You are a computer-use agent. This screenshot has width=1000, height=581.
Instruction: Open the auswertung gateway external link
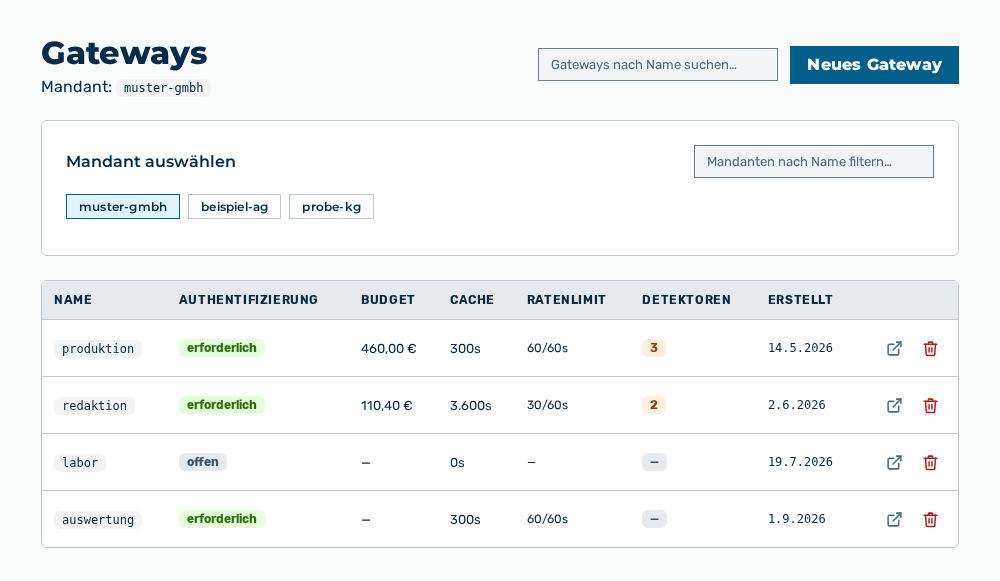click(894, 520)
